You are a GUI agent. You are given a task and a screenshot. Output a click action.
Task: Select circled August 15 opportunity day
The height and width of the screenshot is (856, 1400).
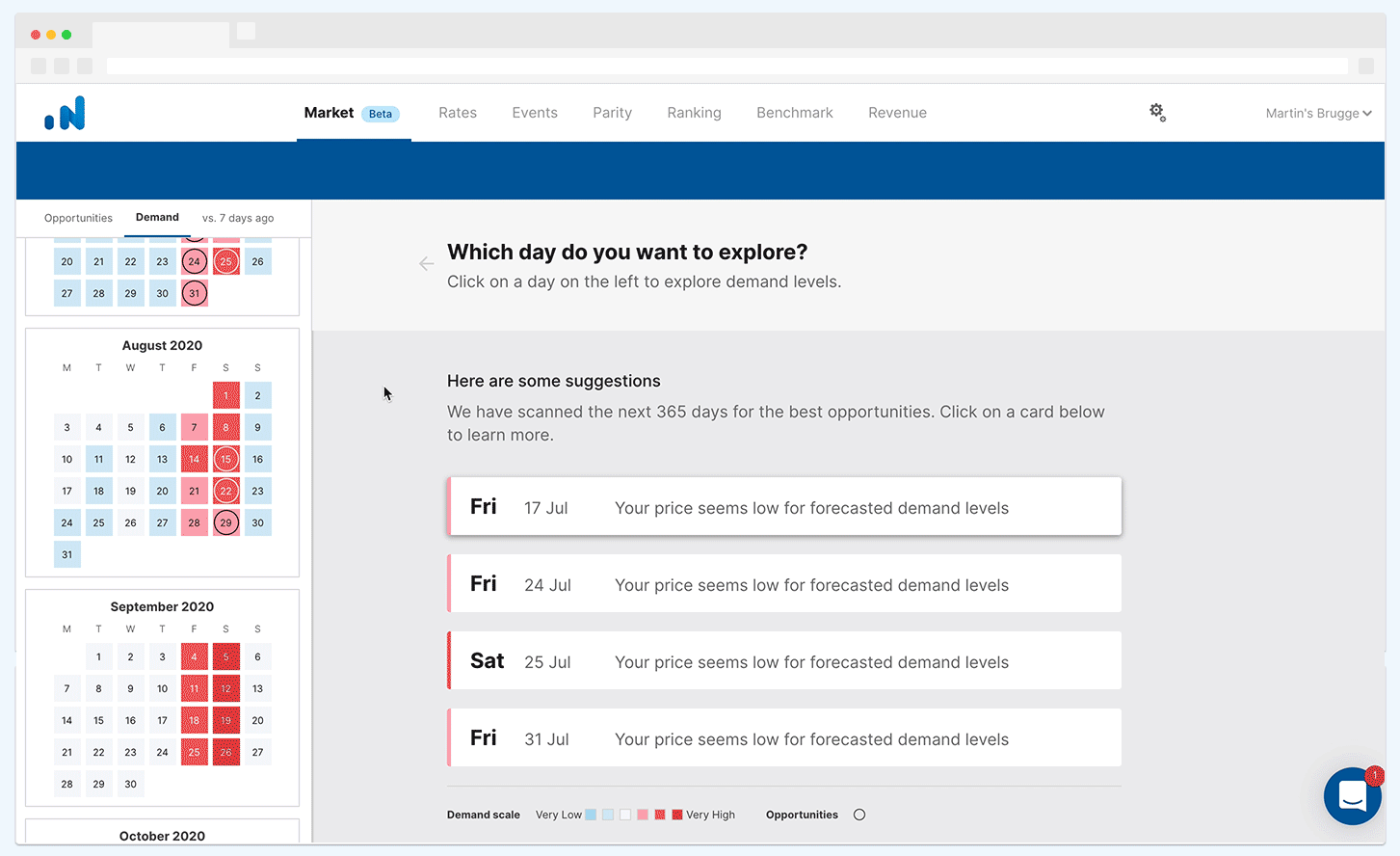[225, 459]
